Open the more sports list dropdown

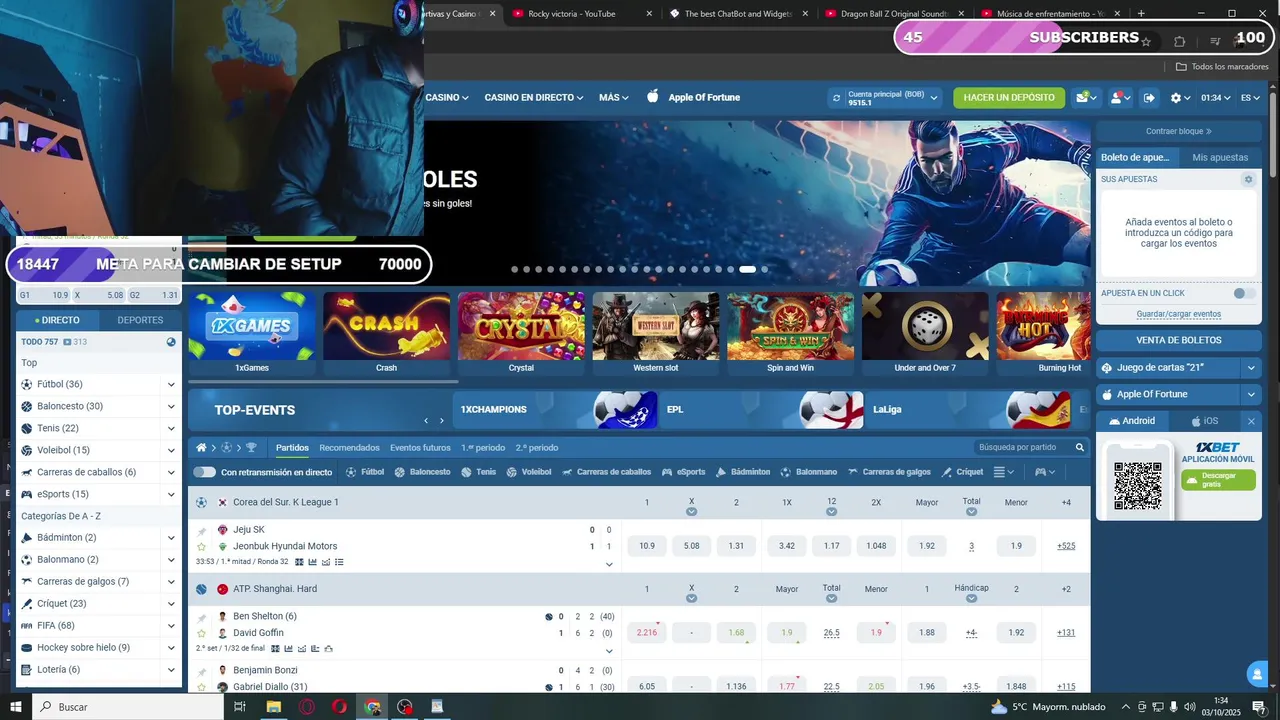click(x=1003, y=472)
